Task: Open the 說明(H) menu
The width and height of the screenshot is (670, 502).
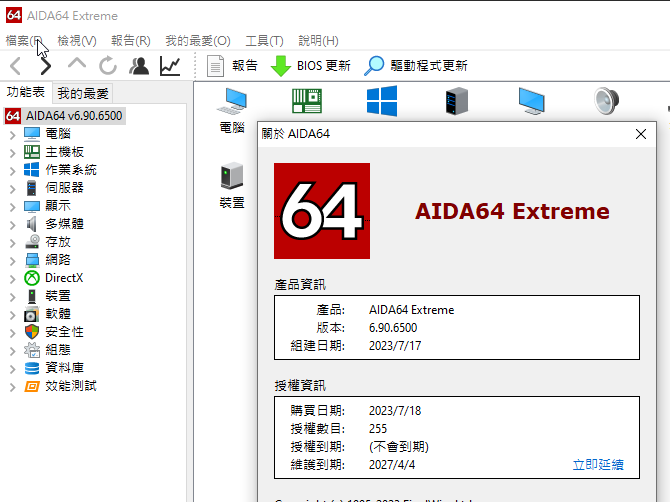Action: [318, 41]
